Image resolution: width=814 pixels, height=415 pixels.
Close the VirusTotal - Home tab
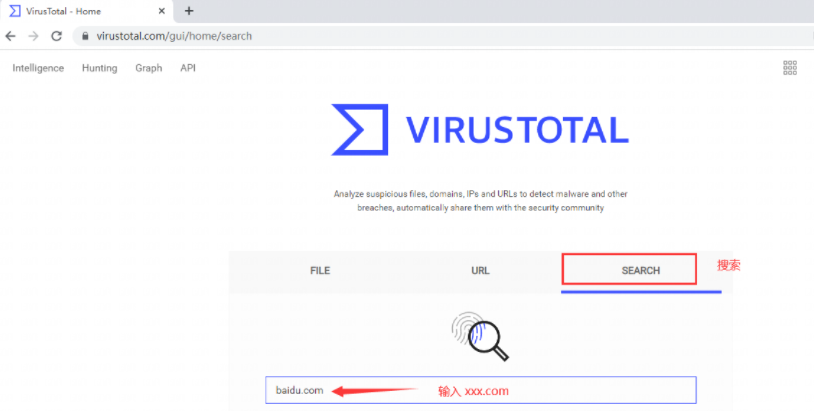[161, 11]
